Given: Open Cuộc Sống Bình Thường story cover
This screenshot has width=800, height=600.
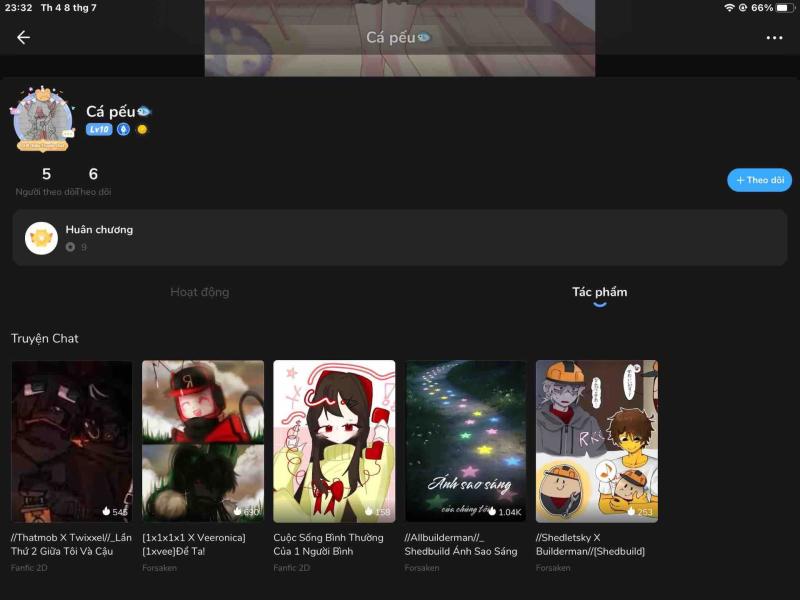Looking at the screenshot, I should pos(334,441).
